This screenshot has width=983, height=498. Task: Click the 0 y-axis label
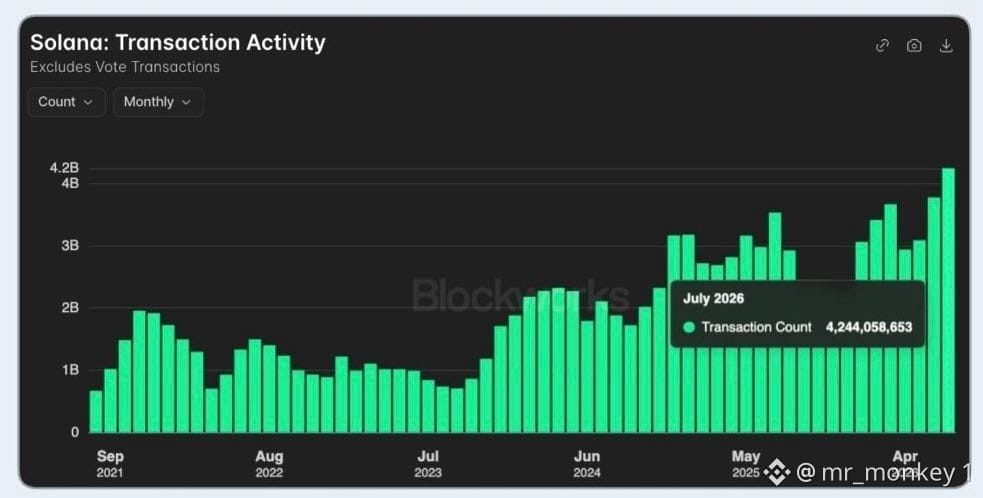[x=75, y=432]
